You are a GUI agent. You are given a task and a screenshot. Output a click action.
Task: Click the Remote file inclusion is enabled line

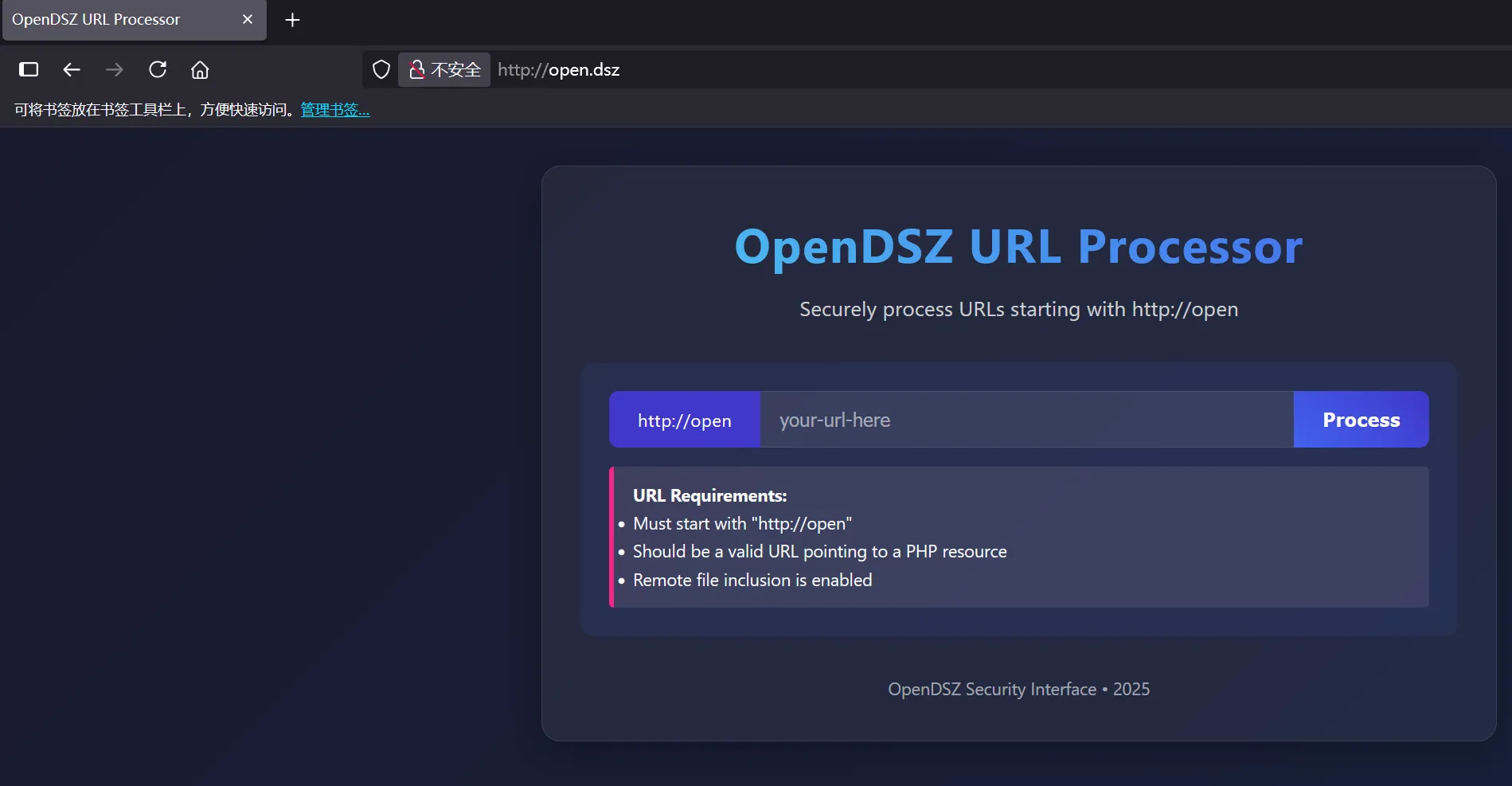tap(752, 580)
